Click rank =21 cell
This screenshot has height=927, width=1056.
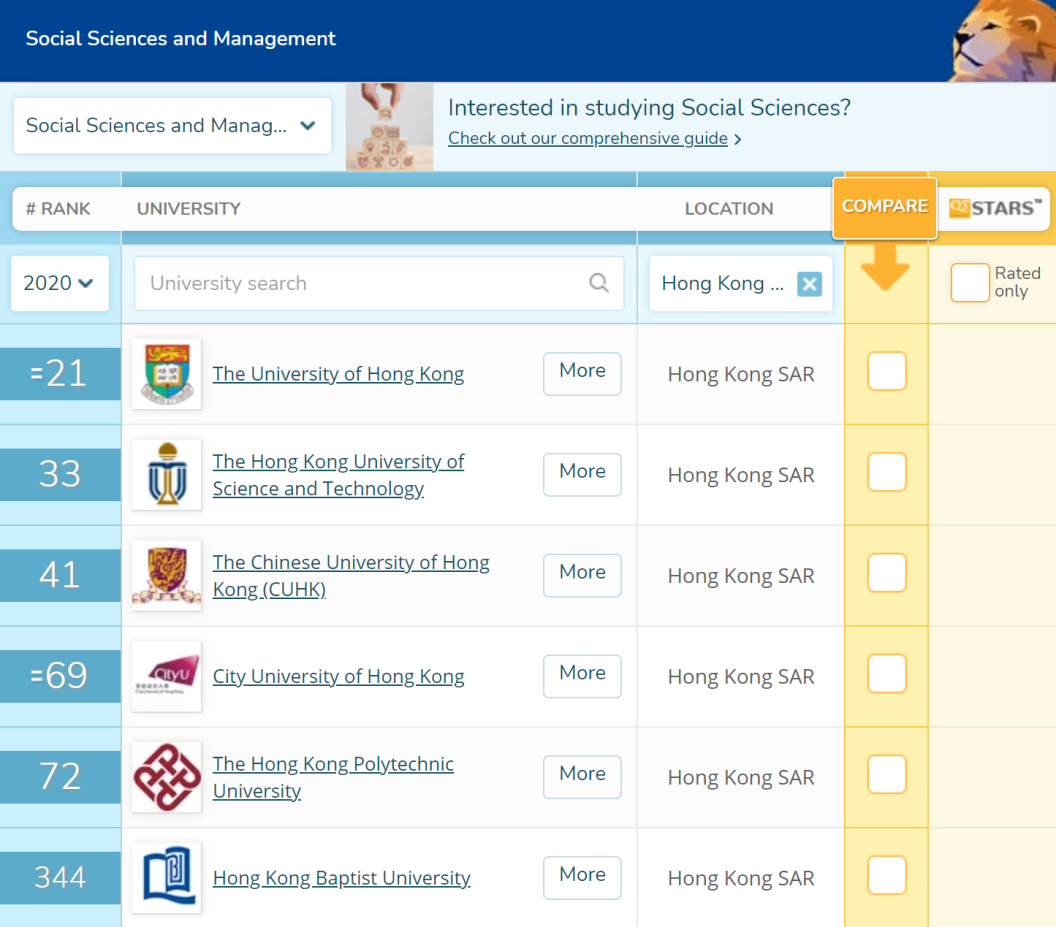coord(60,374)
